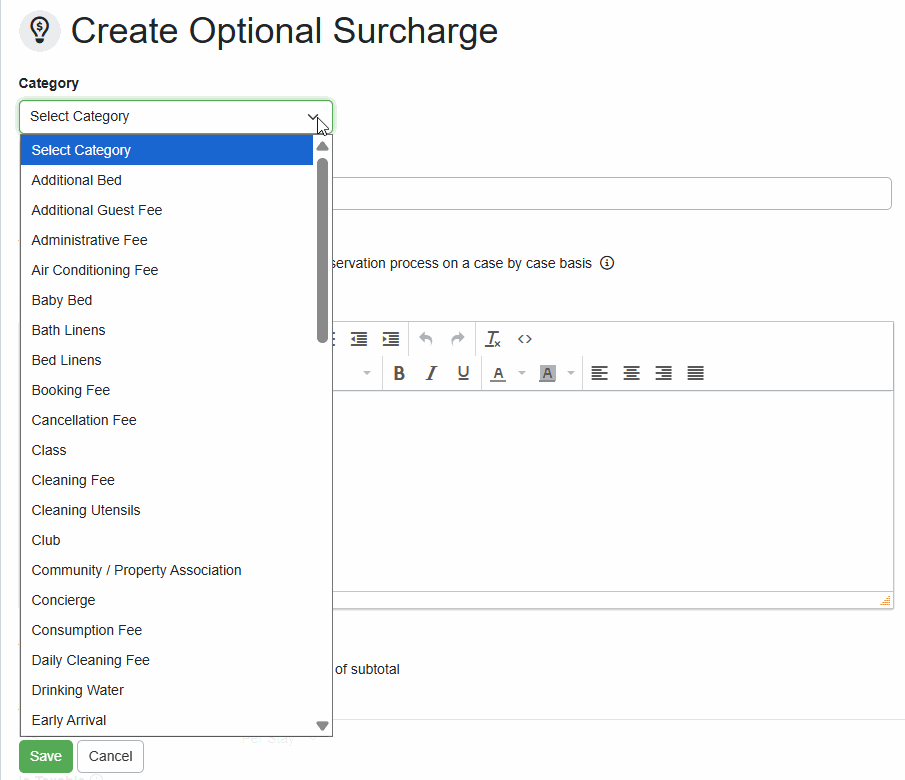Select Bed Linens option
Viewport: 905px width, 780px height.
pos(167,360)
